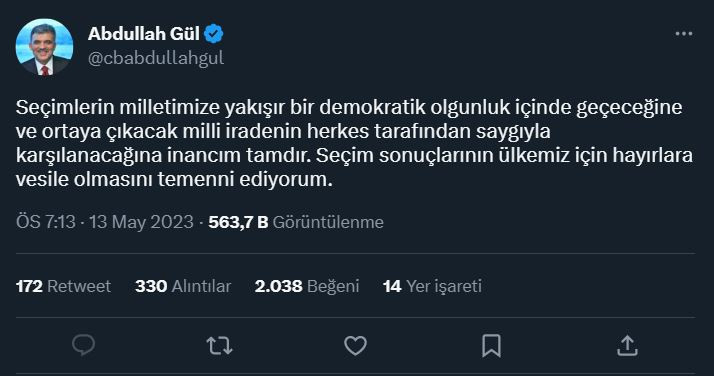Click the 563,7 B view count
The height and width of the screenshot is (376, 714).
point(238,222)
